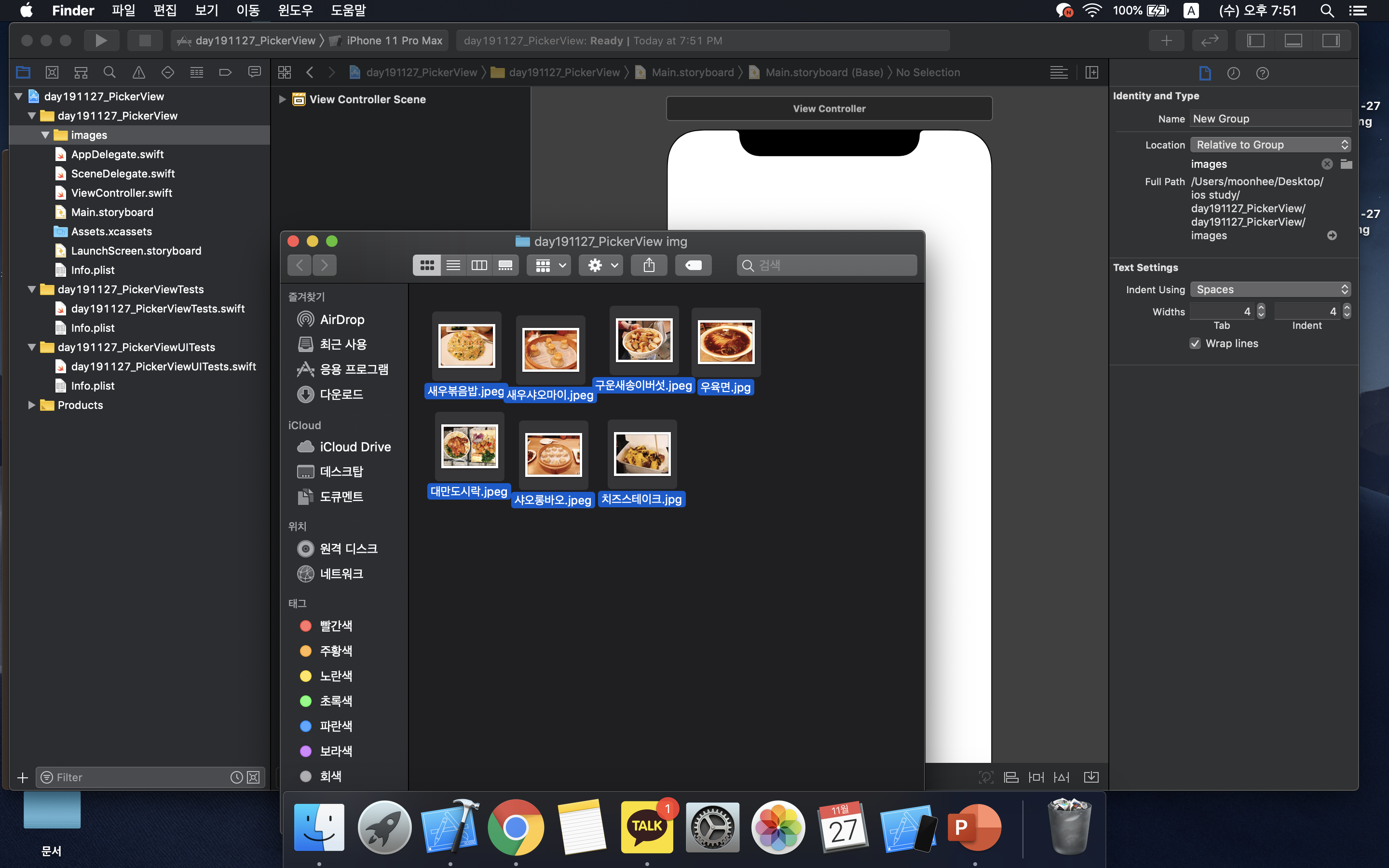Toggle the Xcode inspectors panel visibility
This screenshot has height=868, width=1389.
point(1331,40)
